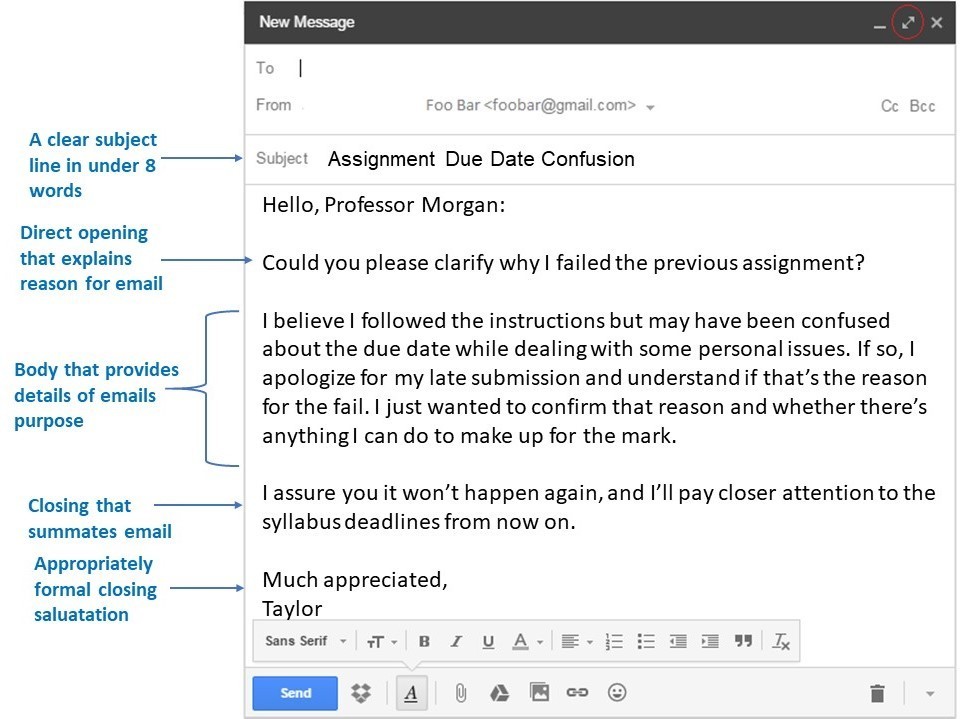Insert a link with the chain icon

coord(577,692)
